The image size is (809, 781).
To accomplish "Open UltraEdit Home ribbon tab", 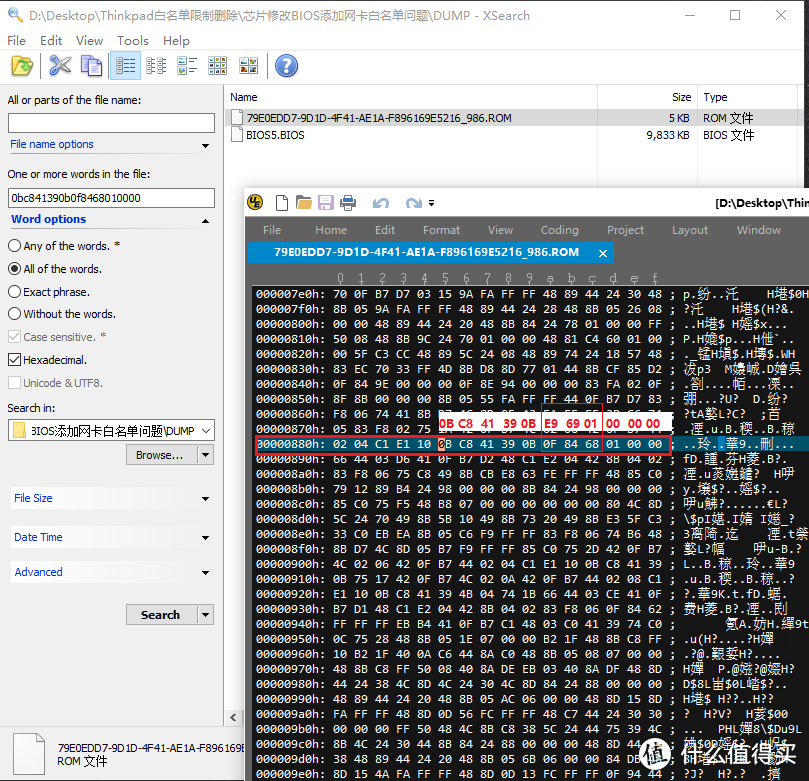I will [331, 230].
